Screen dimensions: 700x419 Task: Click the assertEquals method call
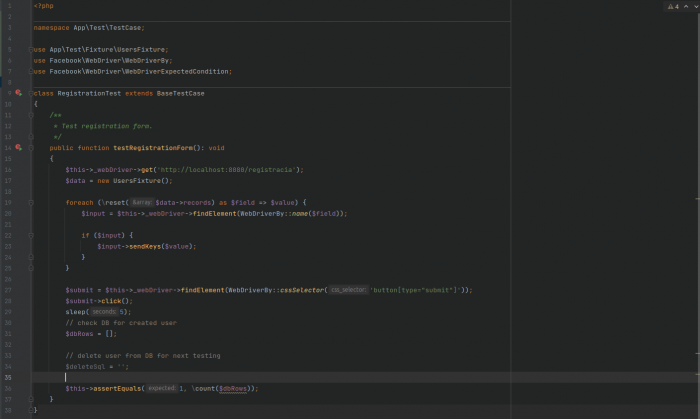click(117, 389)
